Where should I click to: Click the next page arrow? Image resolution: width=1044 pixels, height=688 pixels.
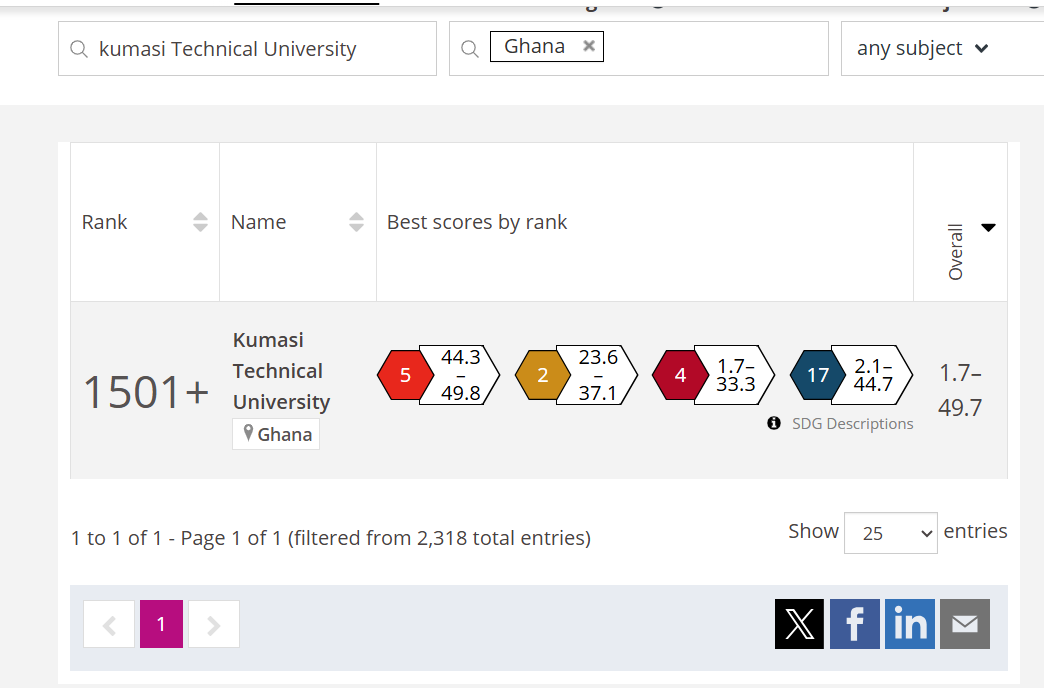click(x=214, y=624)
